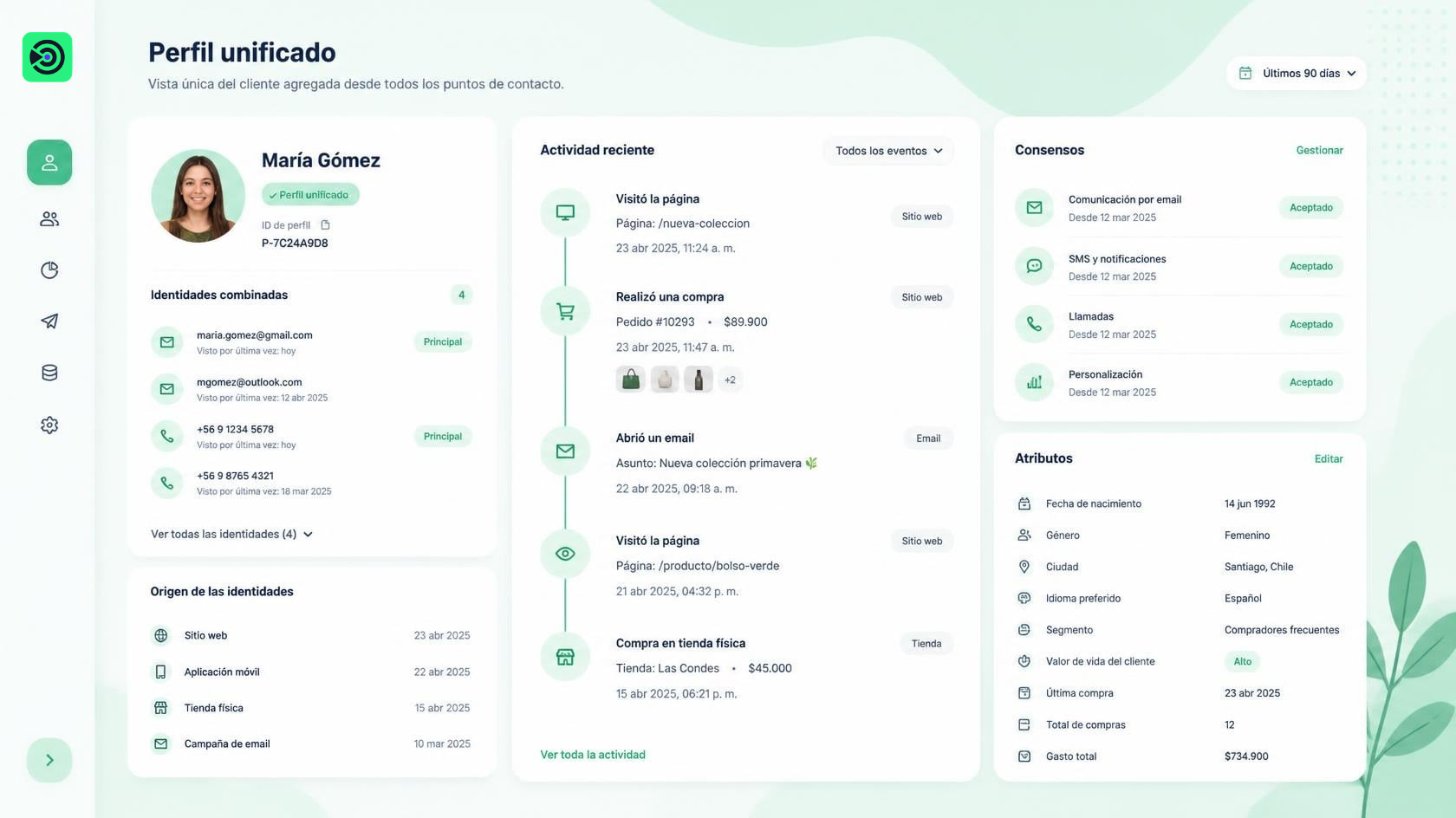Click the email icon beside maria.gomez@gmail.com

pos(167,342)
